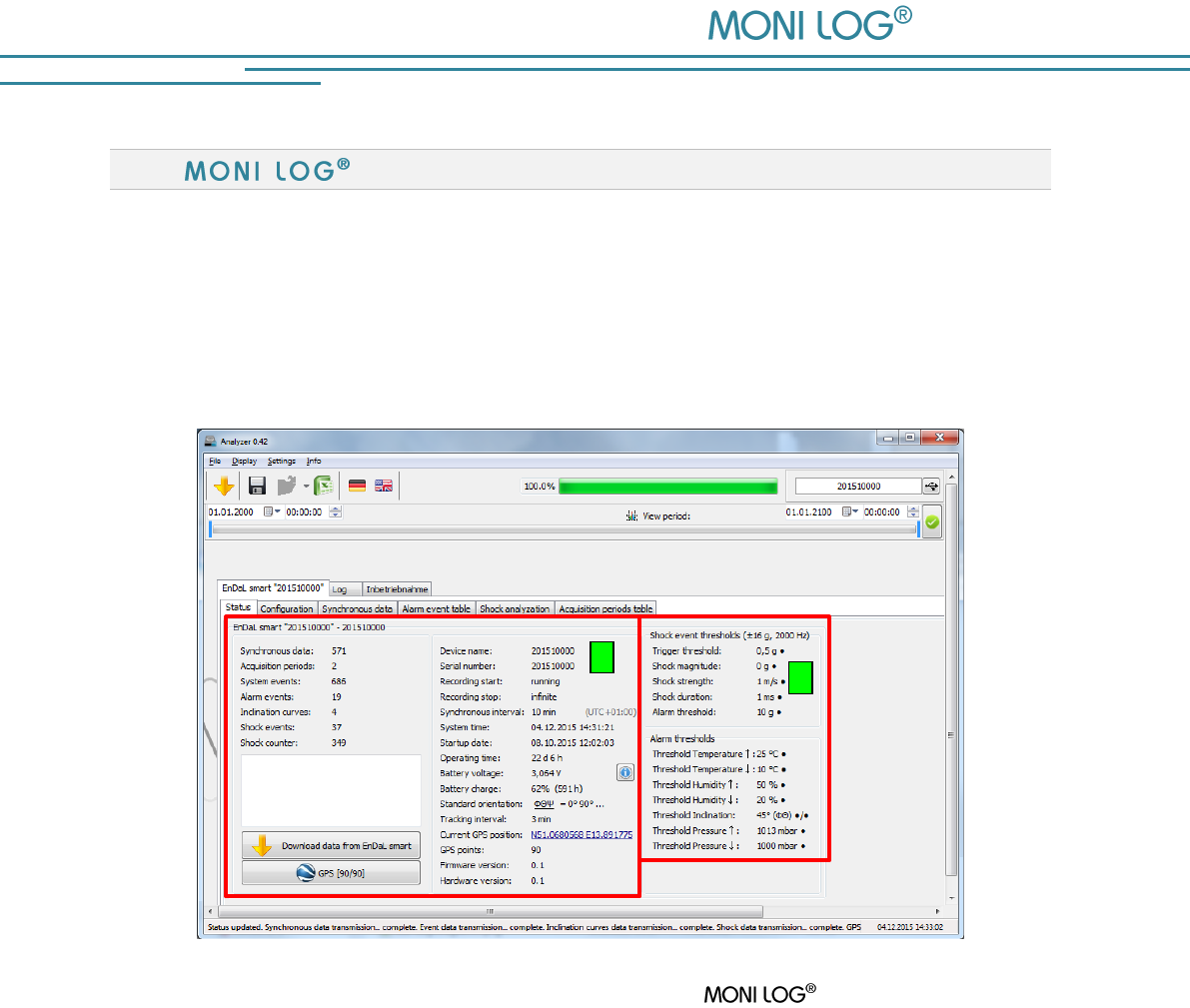Click the floppy disk save icon
Viewport: 1190px width, 1008px height.
tap(257, 486)
